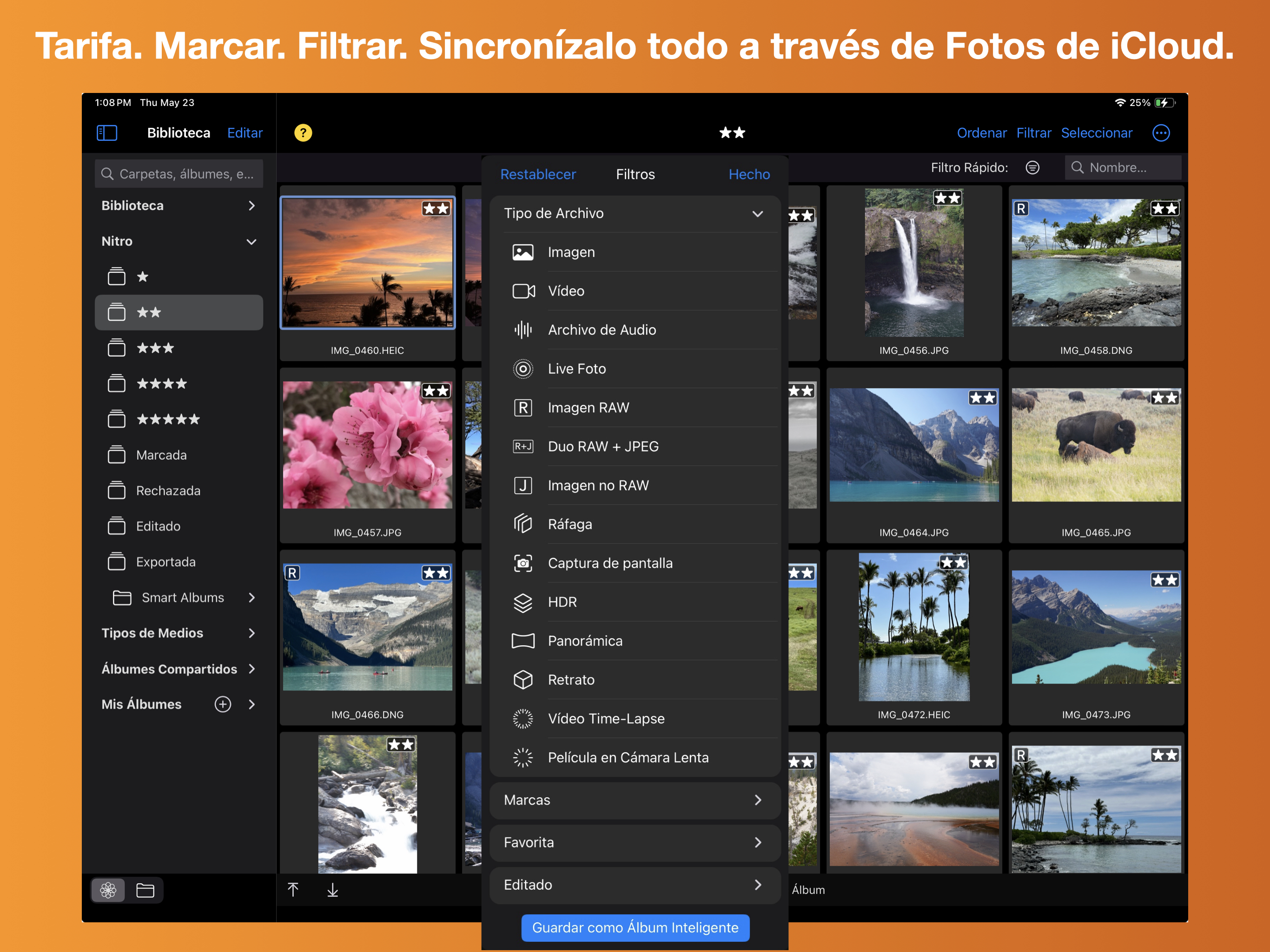Filter by Duo RAW + JPEG
This screenshot has width=1270, height=952.
pos(635,447)
